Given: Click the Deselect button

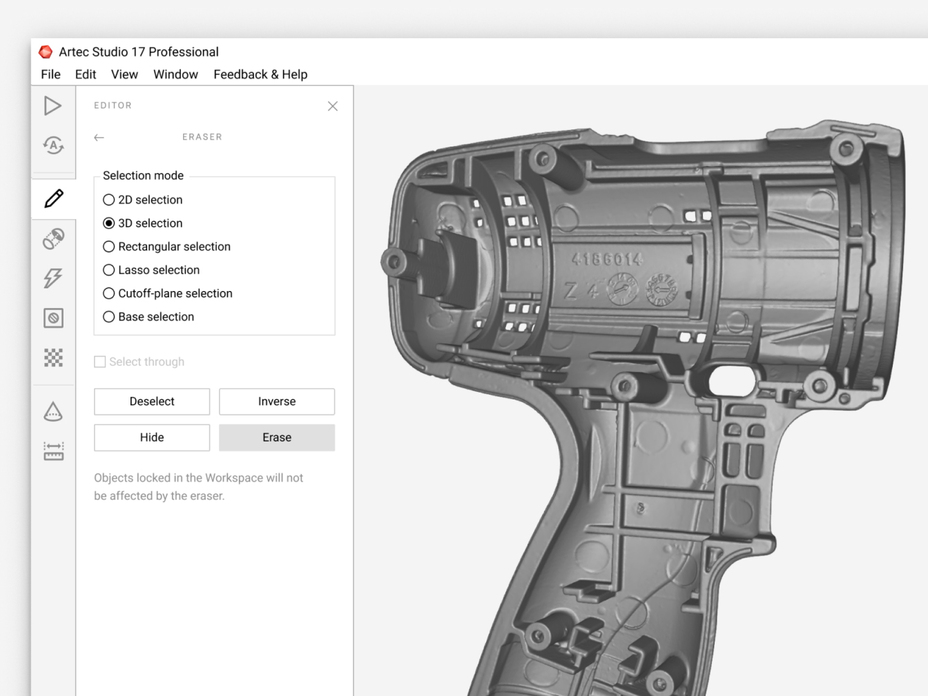Looking at the screenshot, I should coord(152,401).
